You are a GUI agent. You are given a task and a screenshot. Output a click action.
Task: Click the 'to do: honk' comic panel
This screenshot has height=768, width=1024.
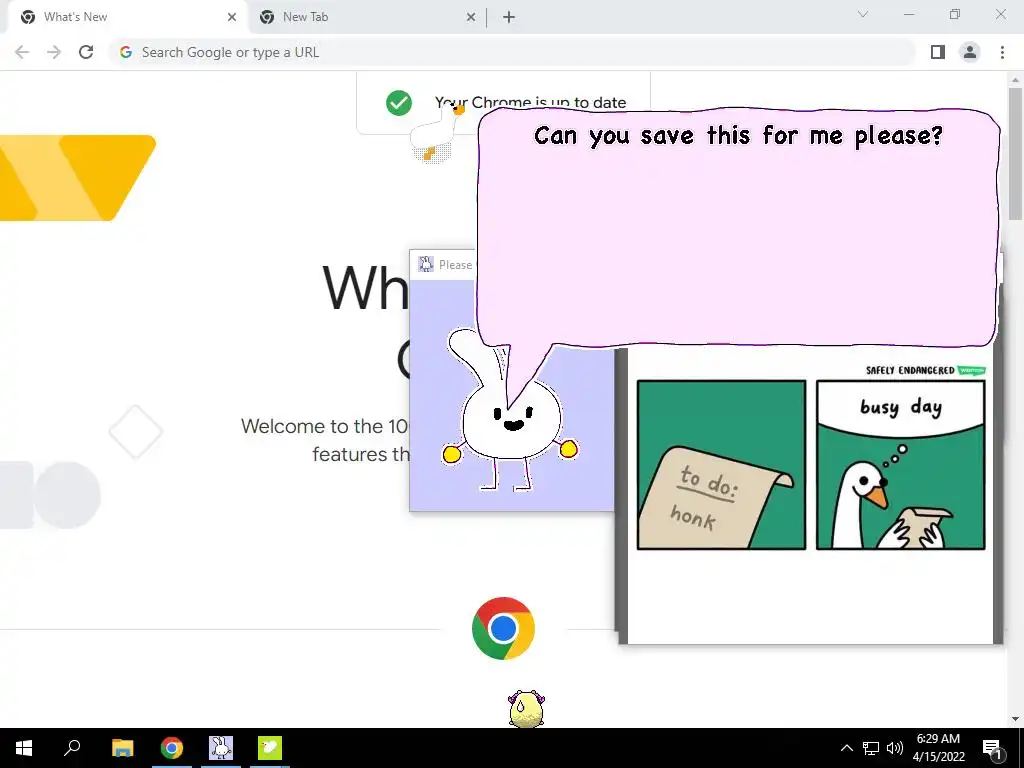(x=721, y=465)
